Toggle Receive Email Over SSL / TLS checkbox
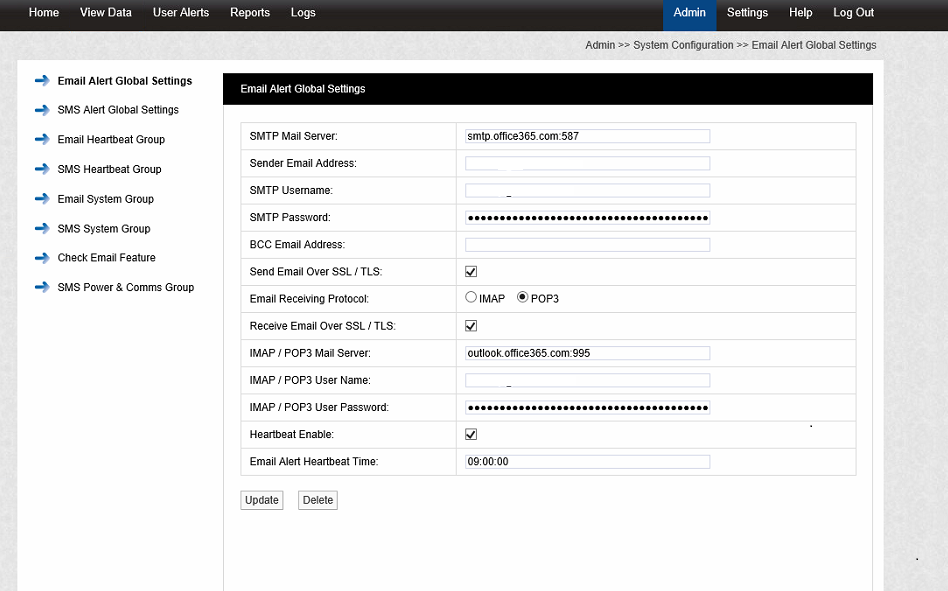 point(471,326)
